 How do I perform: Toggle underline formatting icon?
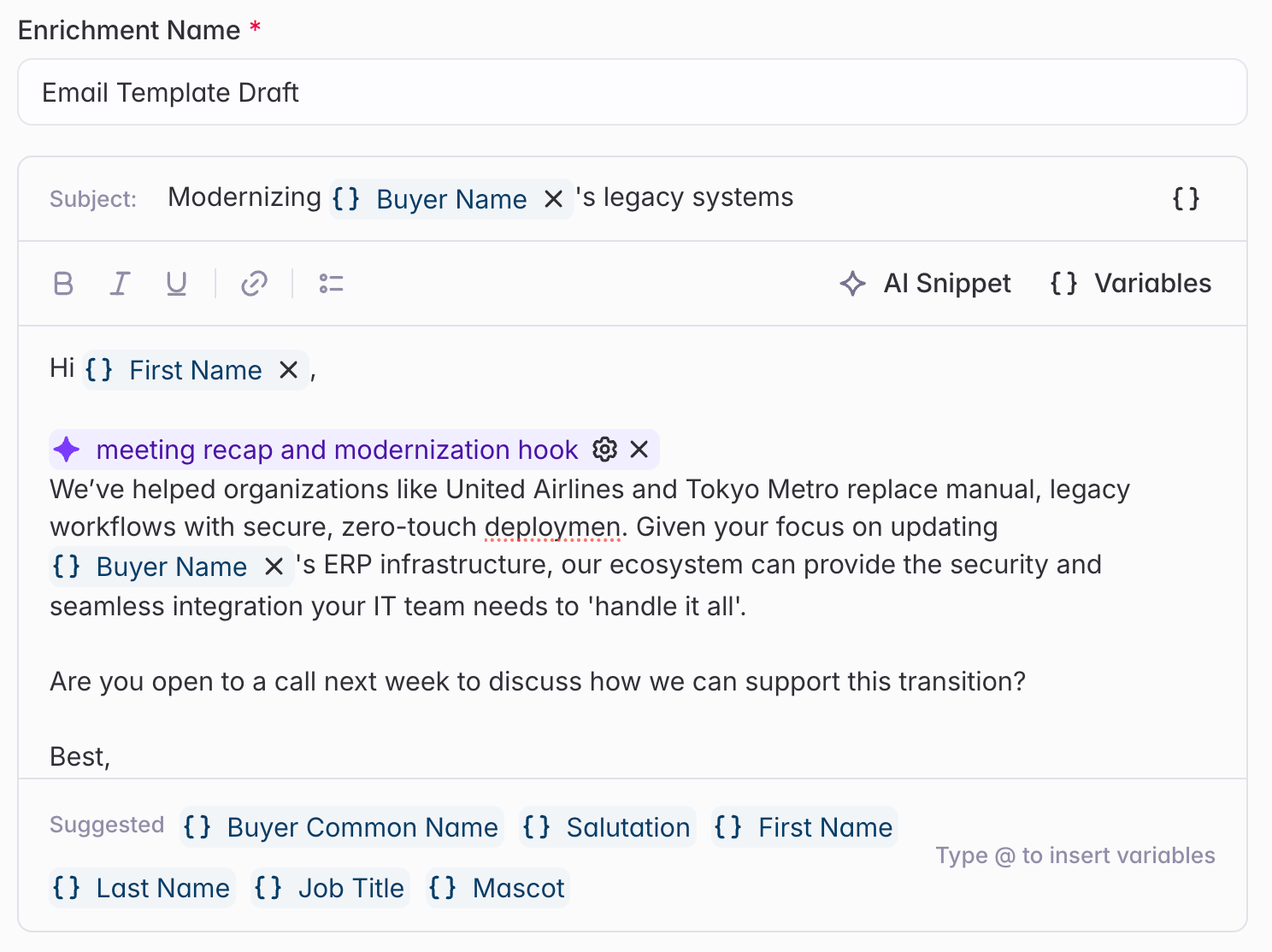coord(176,284)
